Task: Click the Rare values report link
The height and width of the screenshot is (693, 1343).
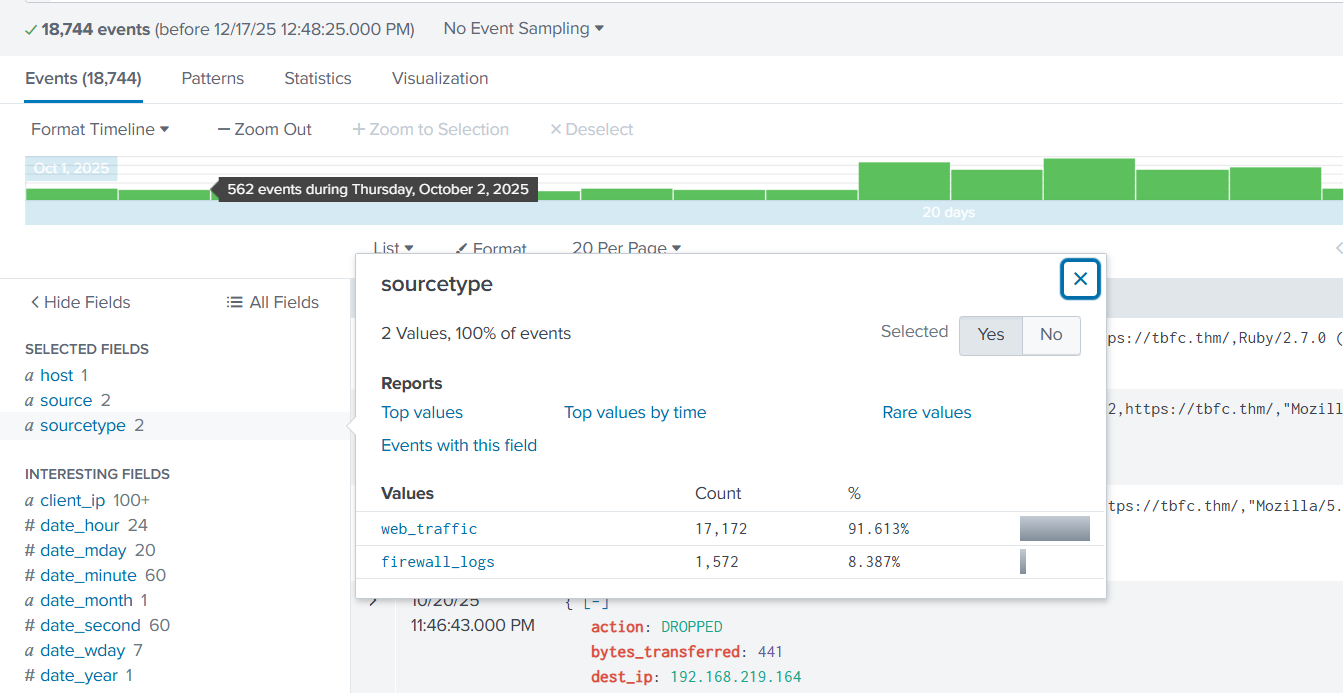Action: pyautogui.click(x=926, y=412)
